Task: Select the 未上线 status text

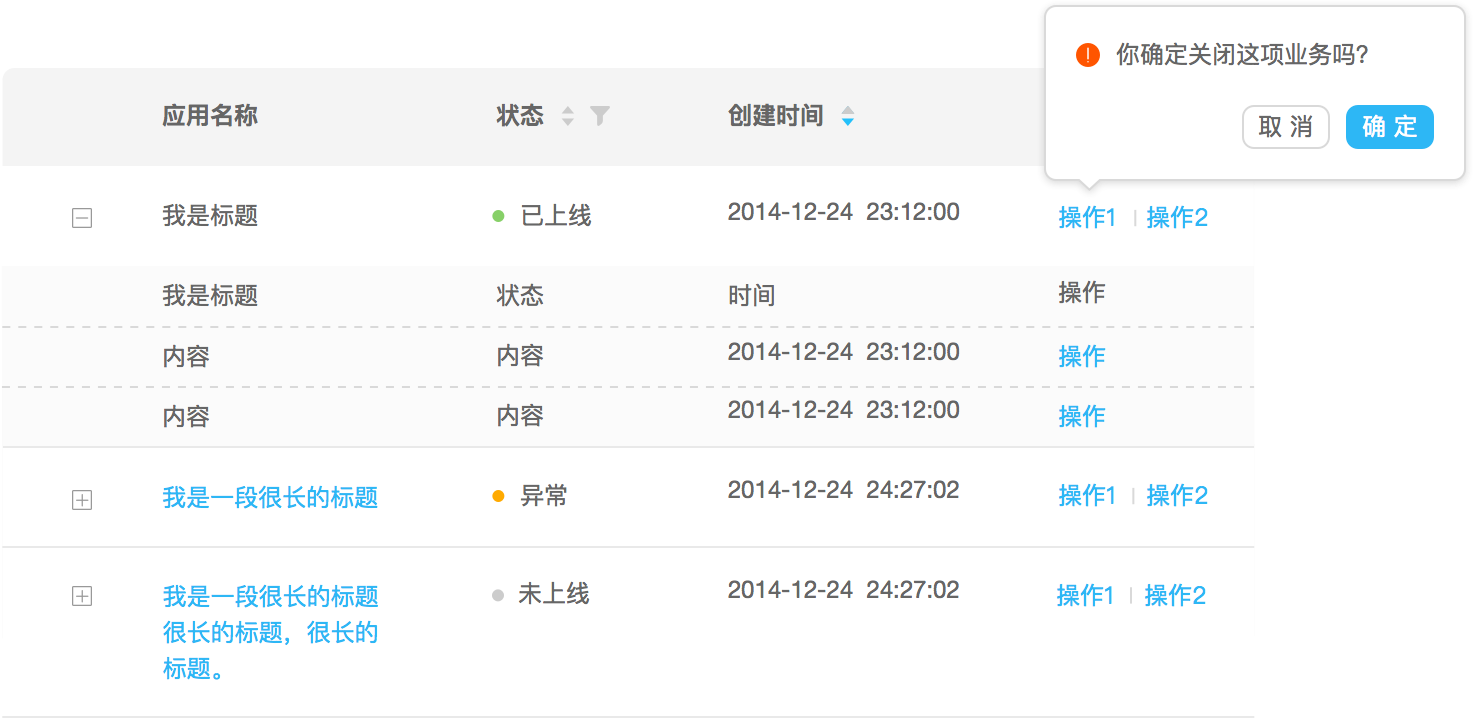Action: click(554, 594)
